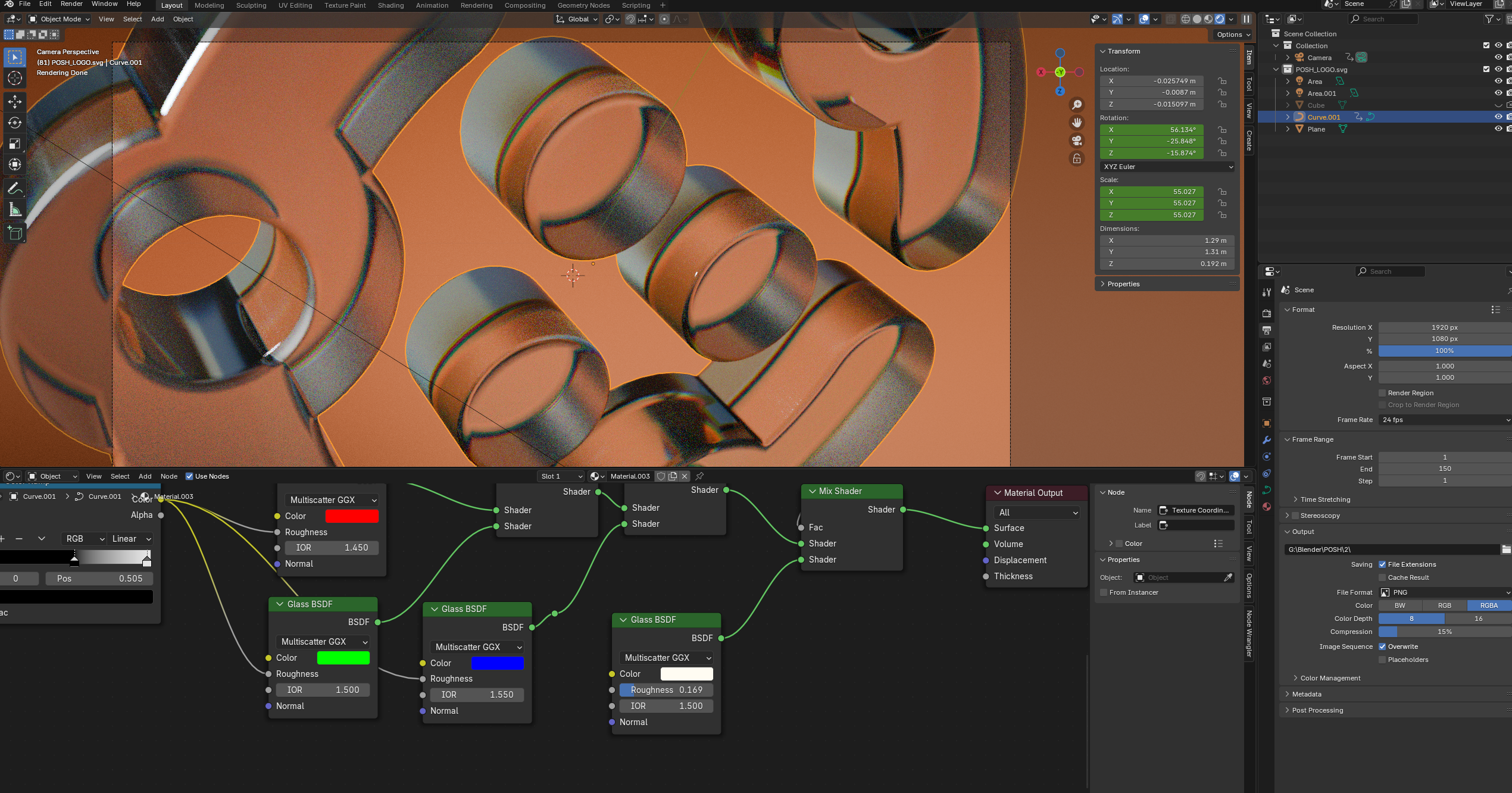Select BW color mode button

click(1400, 605)
